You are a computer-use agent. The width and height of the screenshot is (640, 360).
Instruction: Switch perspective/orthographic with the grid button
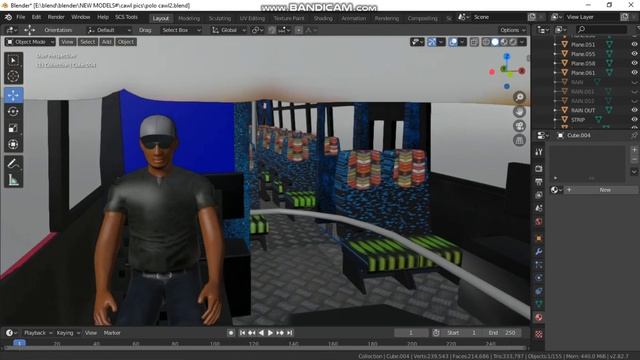519,140
